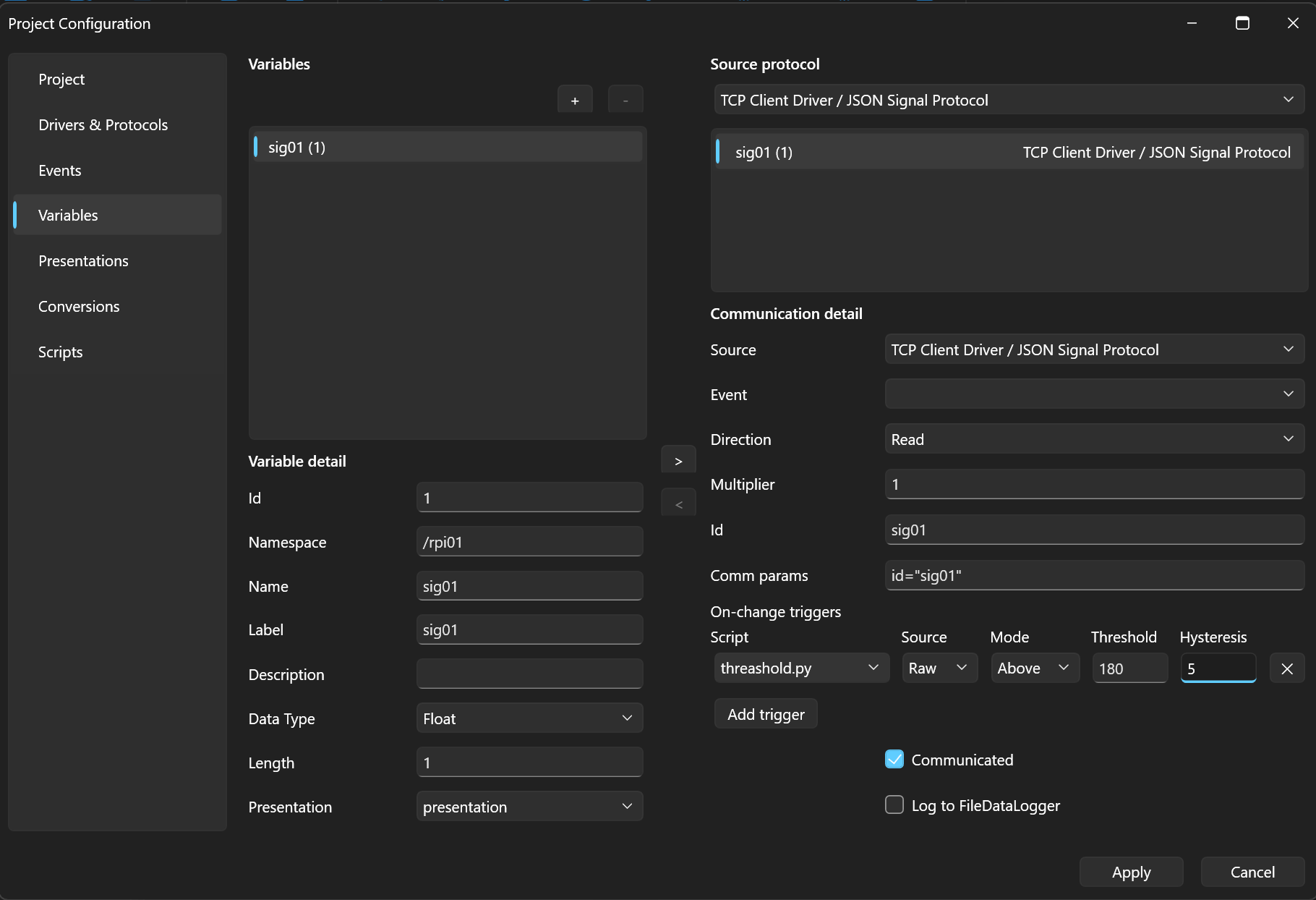The height and width of the screenshot is (900, 1316).
Task: Add a new variable with plus button
Action: point(575,100)
